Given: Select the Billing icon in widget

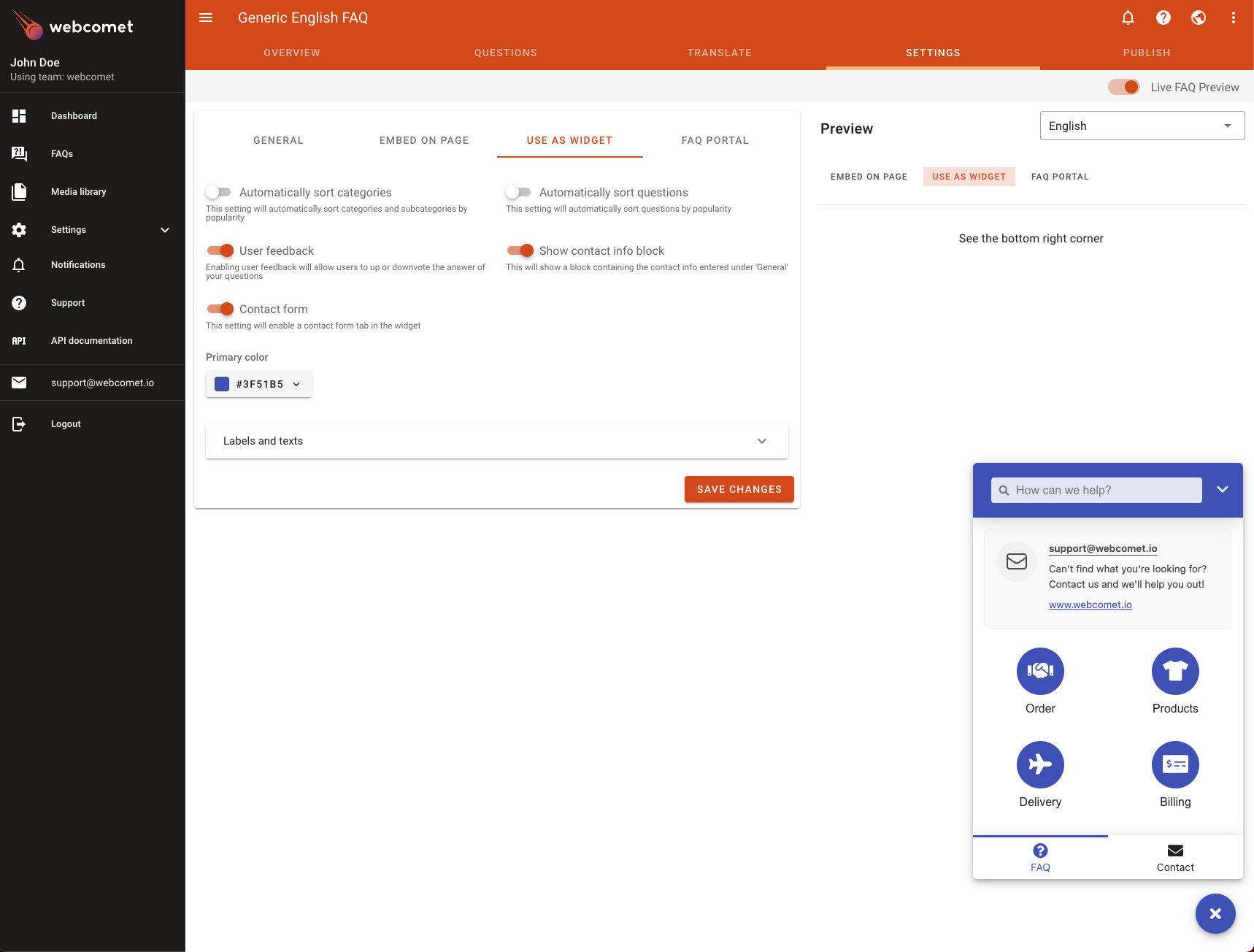Looking at the screenshot, I should pyautogui.click(x=1175, y=764).
